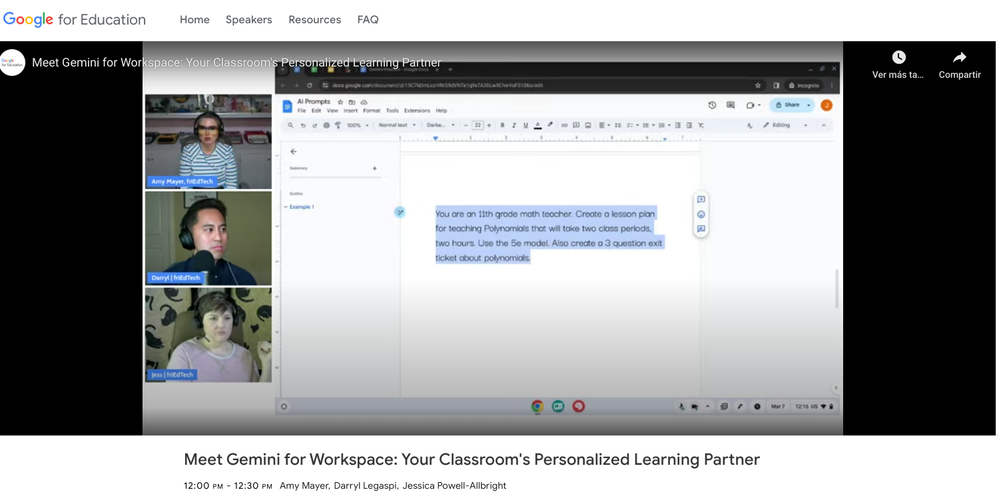Click the back arrow above document outline
Screen dimensions: 999x500
293,151
